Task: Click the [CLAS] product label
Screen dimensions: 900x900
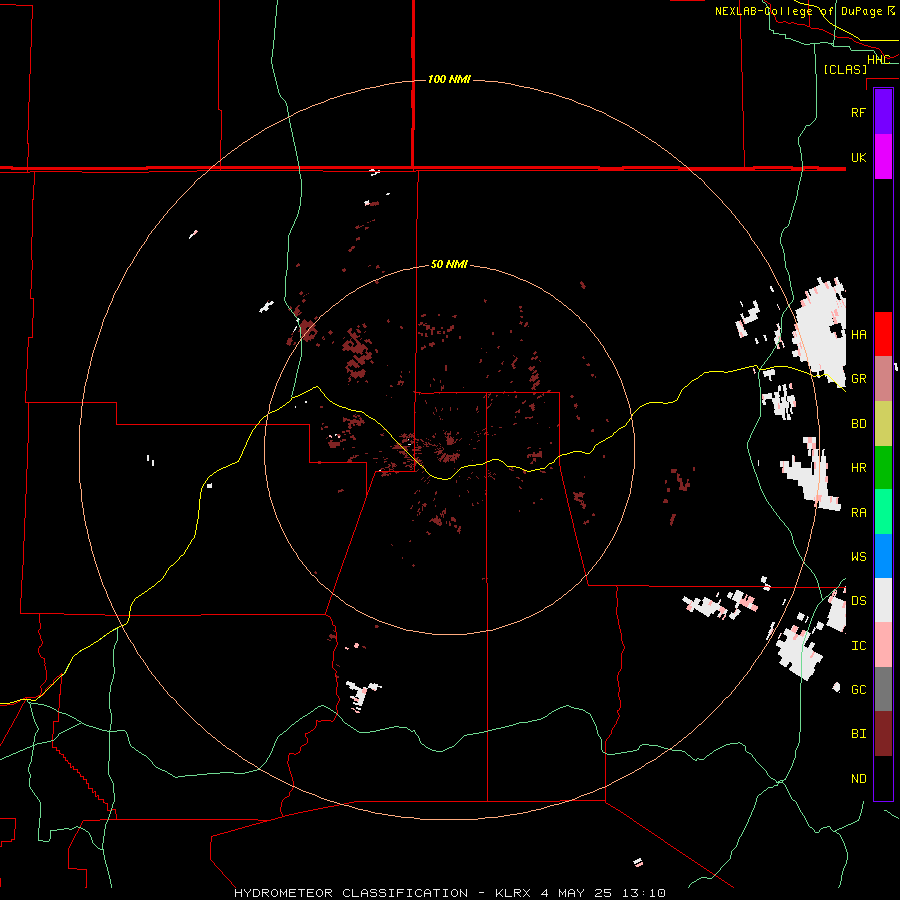Action: pos(845,69)
